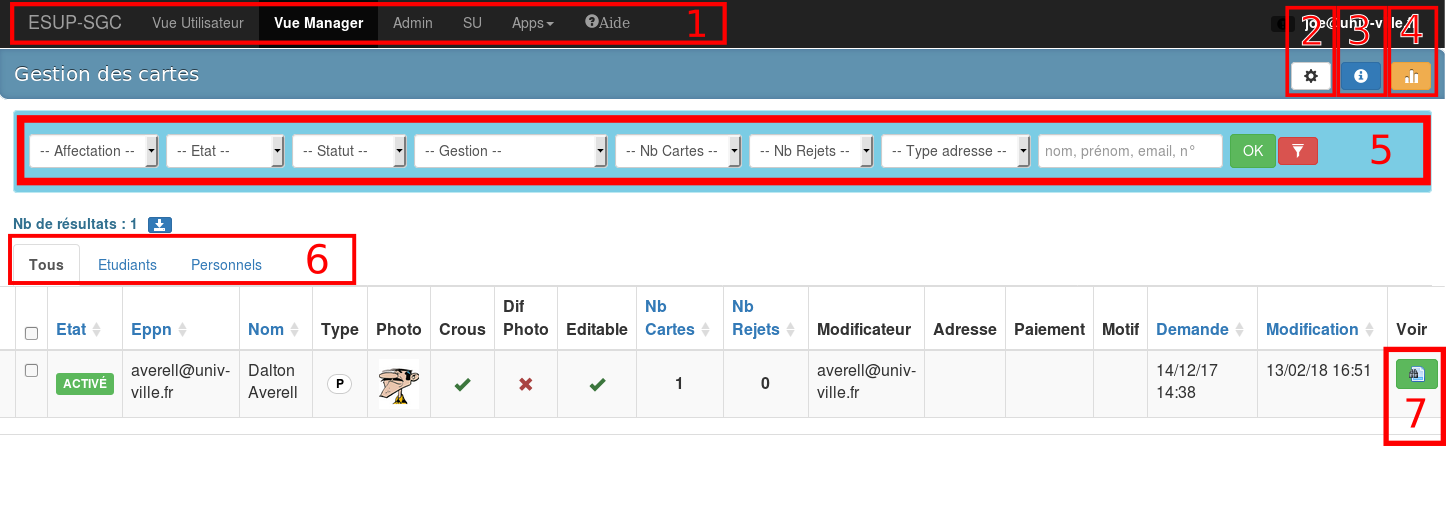Open the Etat dropdown filter
1446x523 pixels.
point(225,151)
